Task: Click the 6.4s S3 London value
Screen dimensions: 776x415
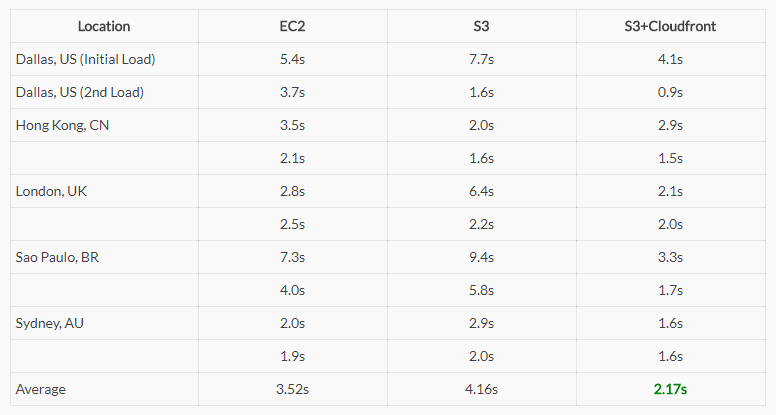Action: tap(482, 191)
